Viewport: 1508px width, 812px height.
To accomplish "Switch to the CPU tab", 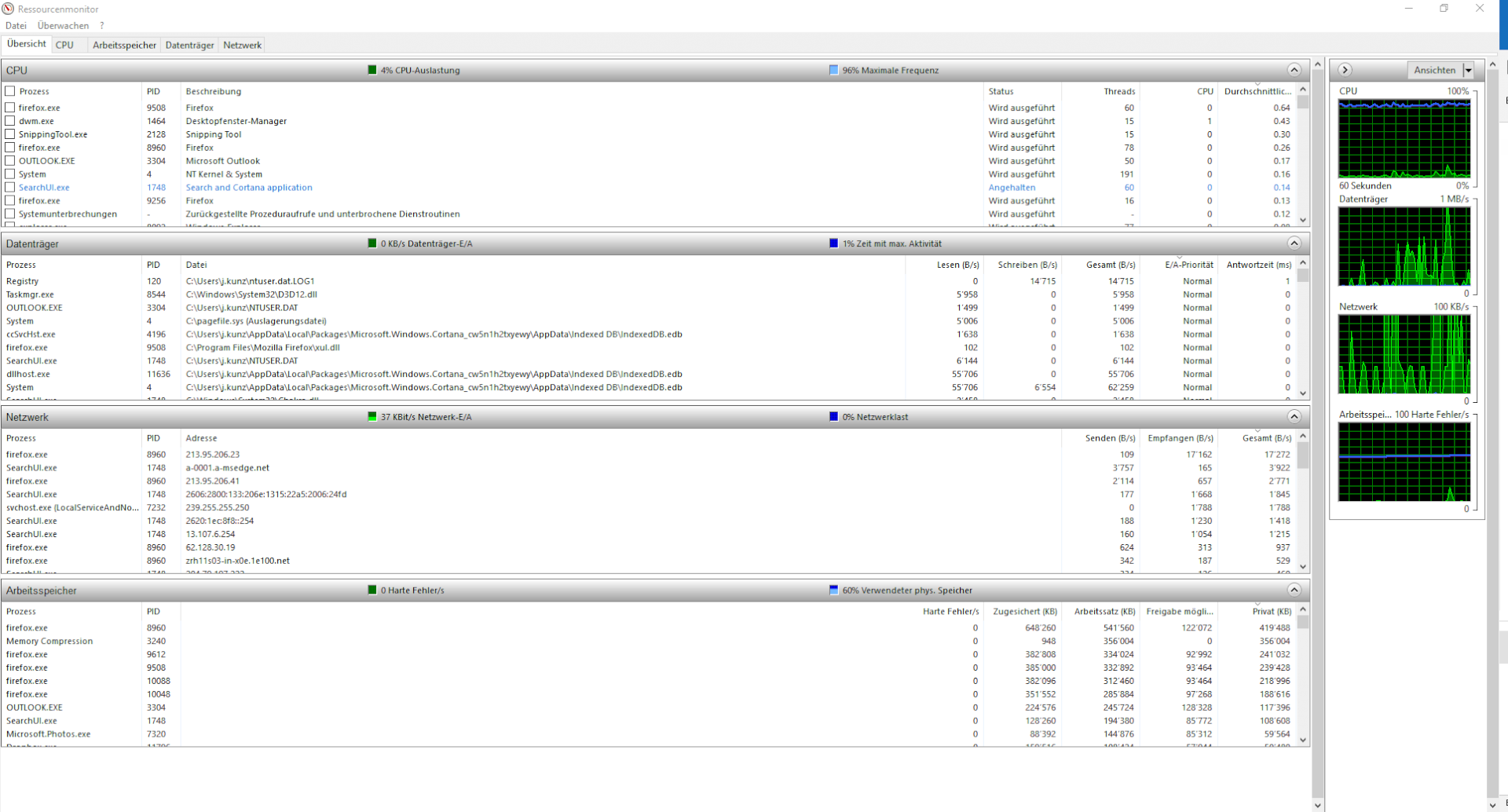I will (64, 45).
